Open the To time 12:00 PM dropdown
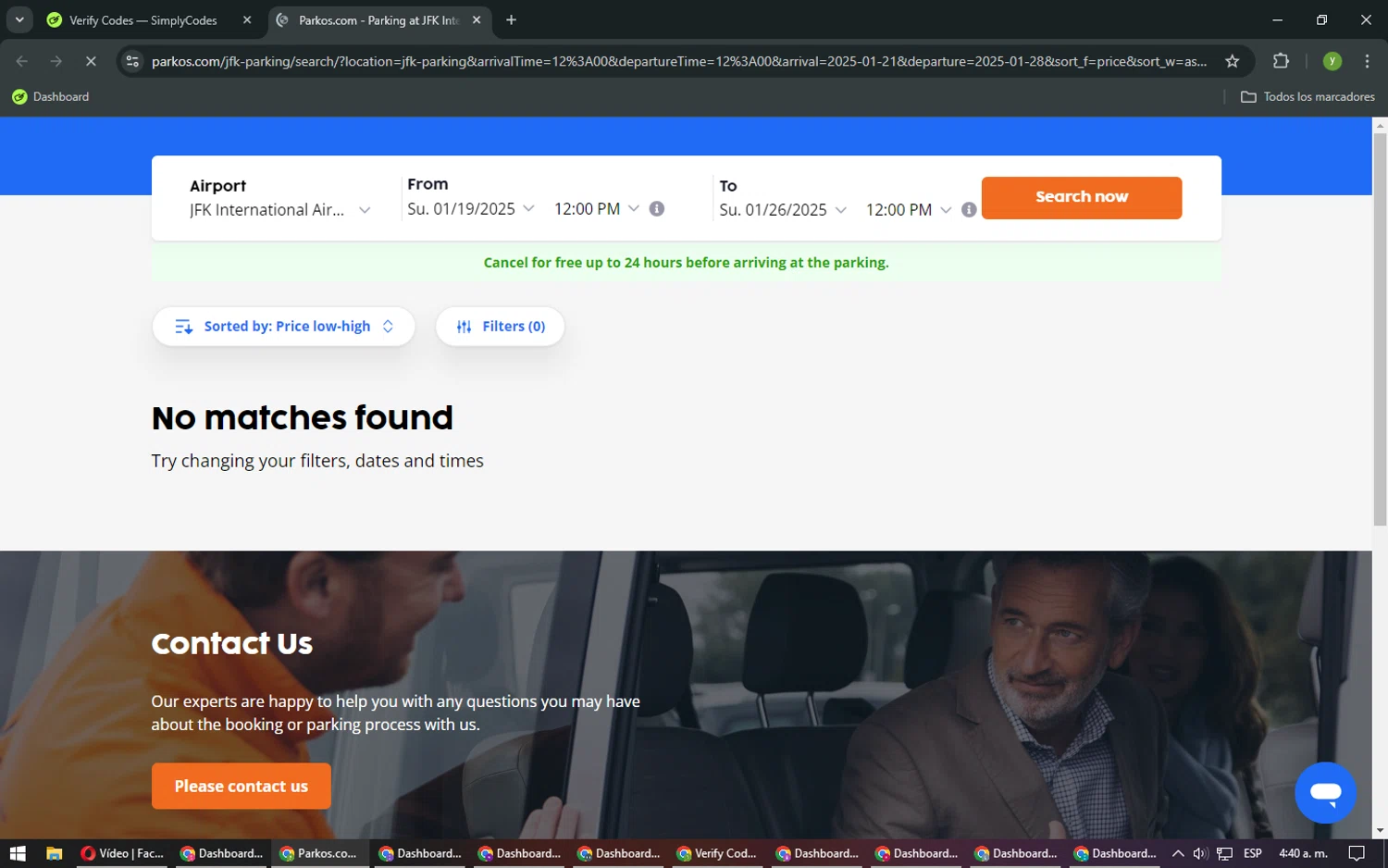The height and width of the screenshot is (868, 1388). pos(908,210)
